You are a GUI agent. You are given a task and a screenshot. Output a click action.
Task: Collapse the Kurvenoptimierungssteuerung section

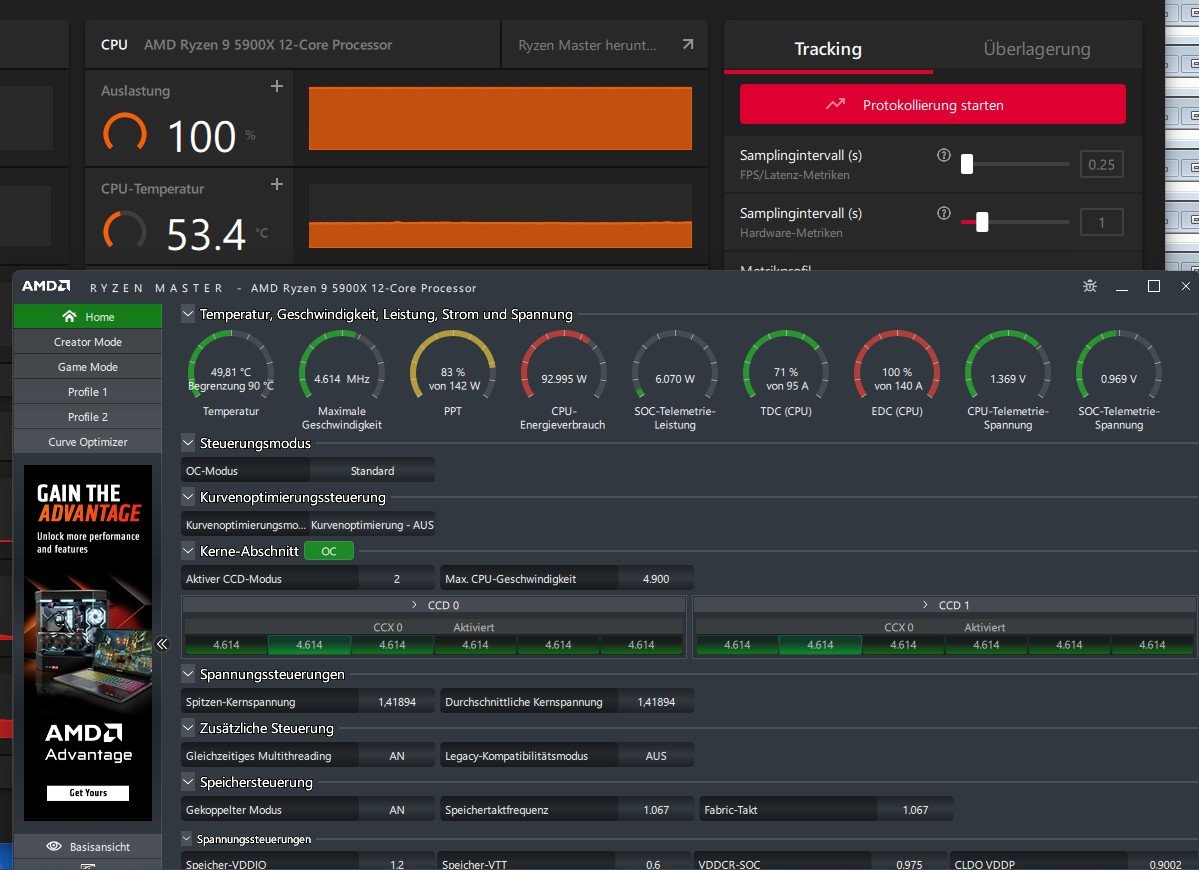(x=187, y=497)
